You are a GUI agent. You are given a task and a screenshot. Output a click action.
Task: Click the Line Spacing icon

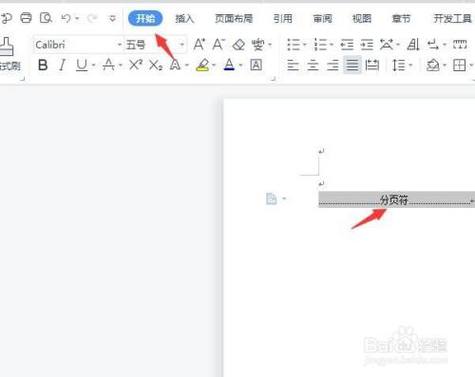[399, 65]
